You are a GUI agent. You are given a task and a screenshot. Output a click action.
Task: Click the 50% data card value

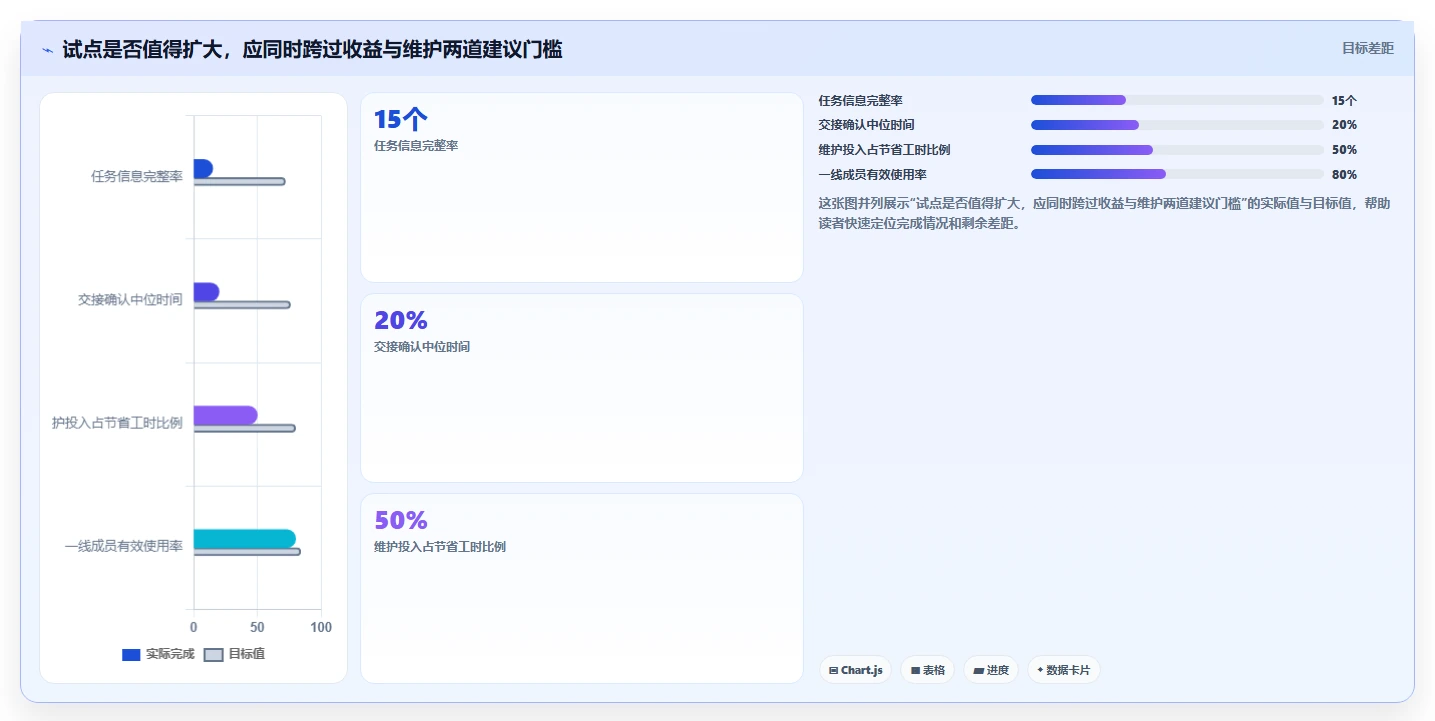point(401,520)
